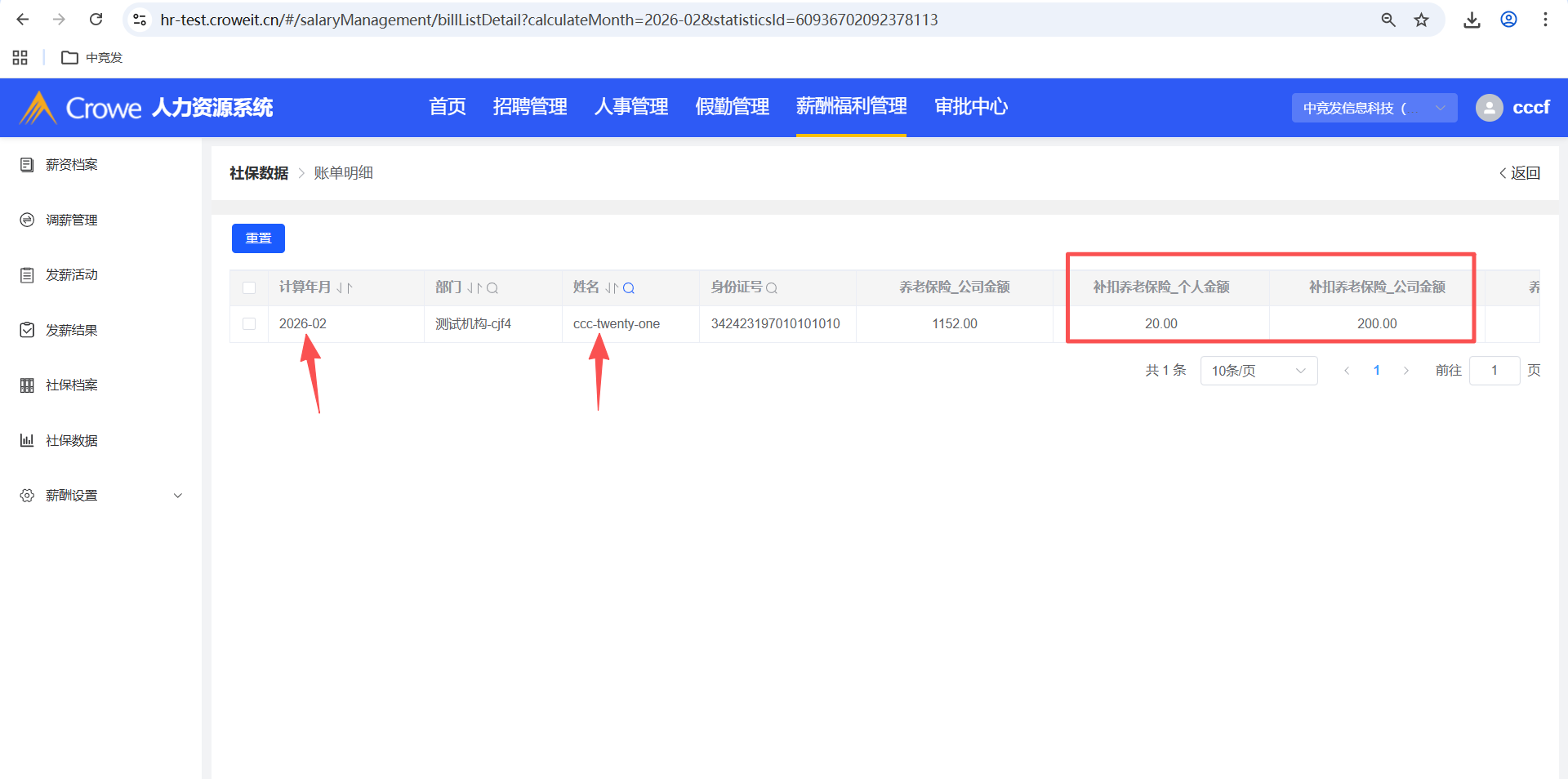Click the 薪资档案 sidebar icon
This screenshot has width=1568, height=779.
click(x=27, y=165)
